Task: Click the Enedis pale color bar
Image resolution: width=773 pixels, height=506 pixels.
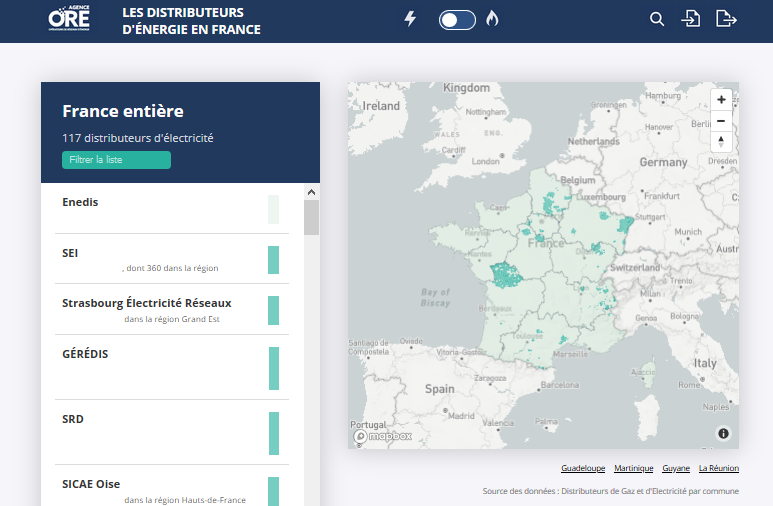Action: tap(274, 210)
